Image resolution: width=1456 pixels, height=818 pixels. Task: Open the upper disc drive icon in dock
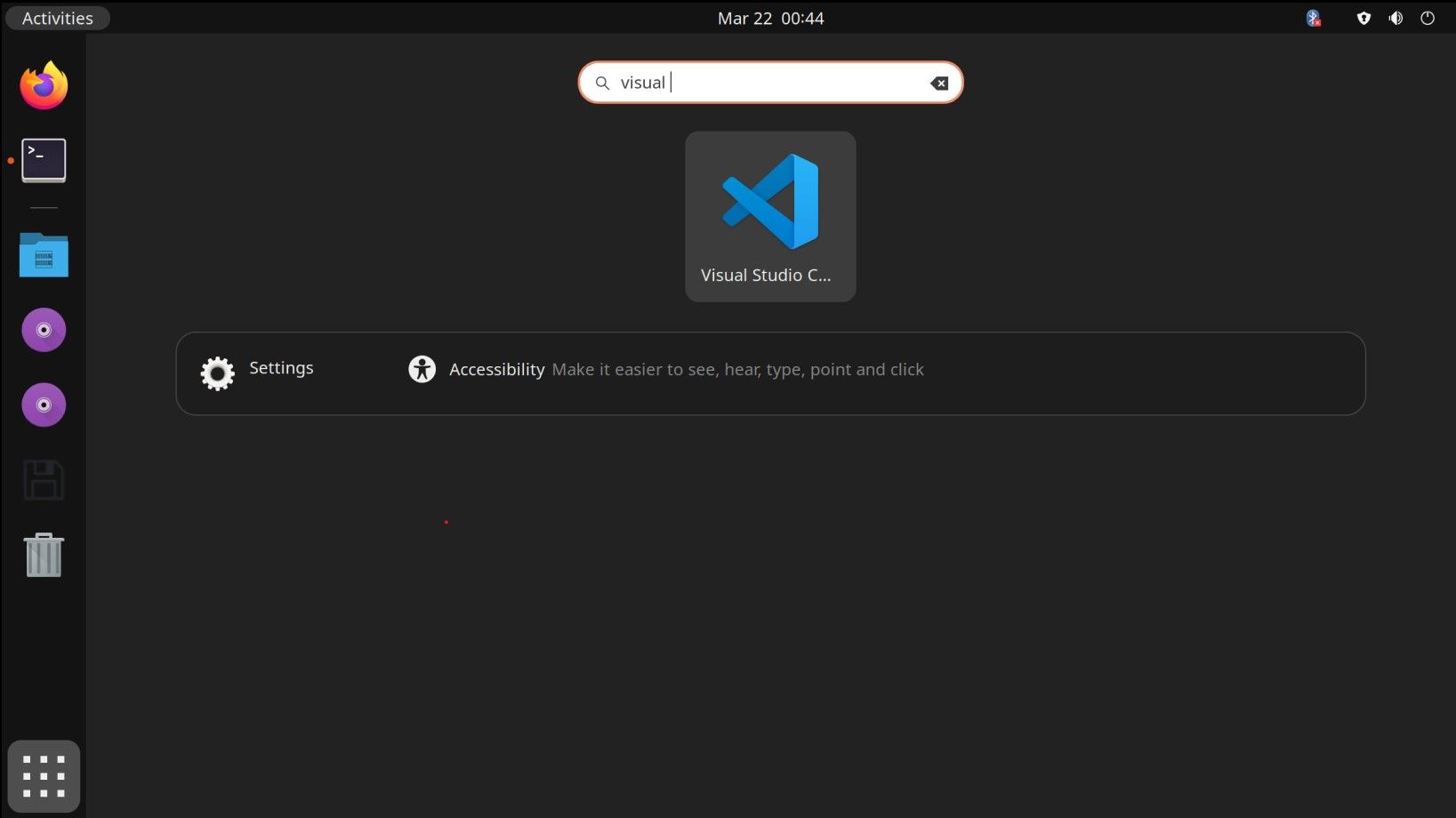click(x=43, y=329)
